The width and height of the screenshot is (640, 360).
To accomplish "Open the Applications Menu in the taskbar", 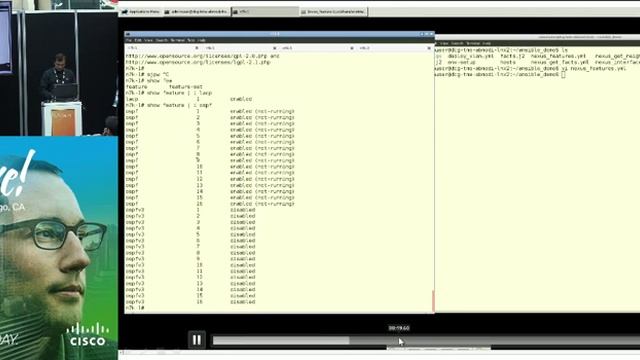I will [141, 12].
